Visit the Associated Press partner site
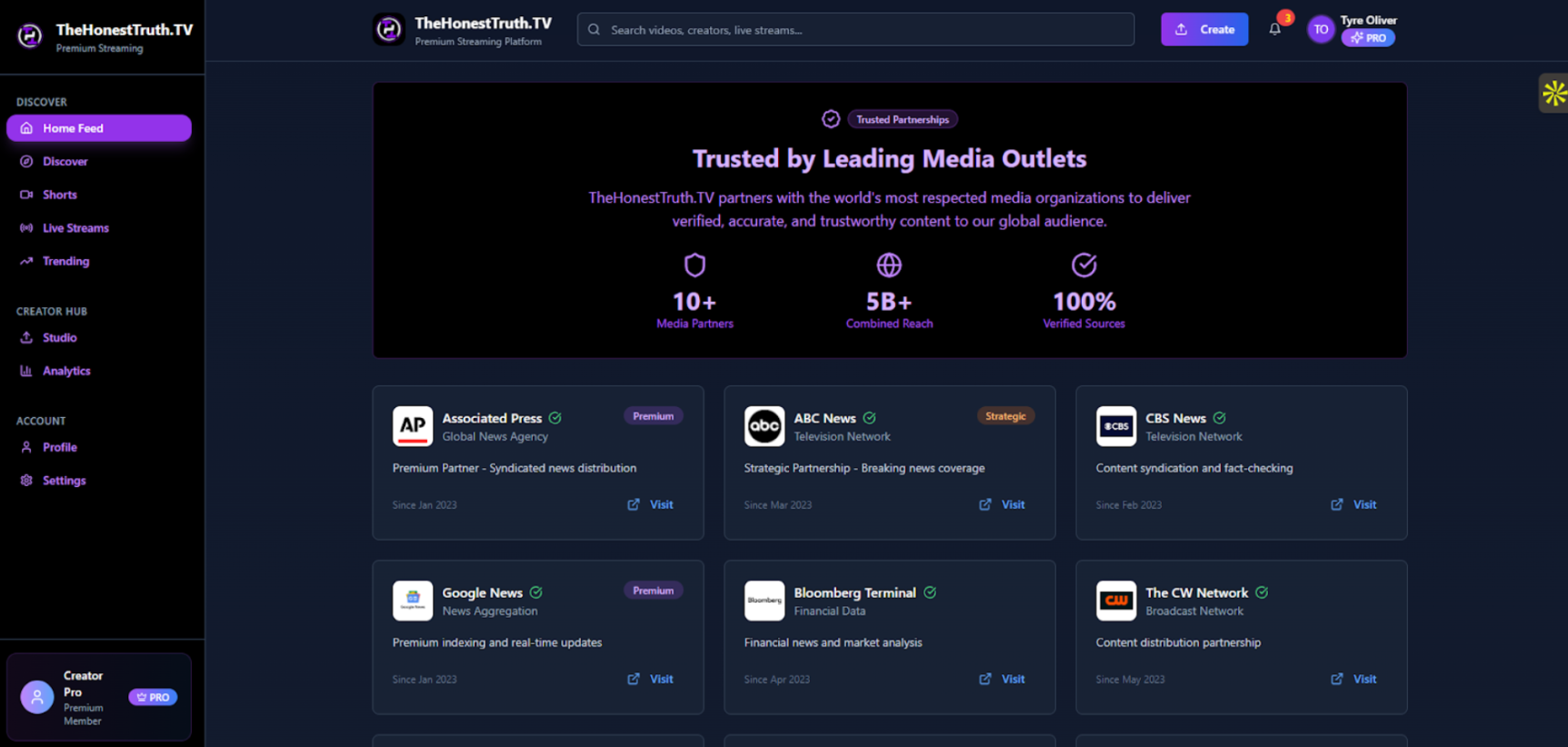The image size is (1568, 747). pyautogui.click(x=651, y=504)
